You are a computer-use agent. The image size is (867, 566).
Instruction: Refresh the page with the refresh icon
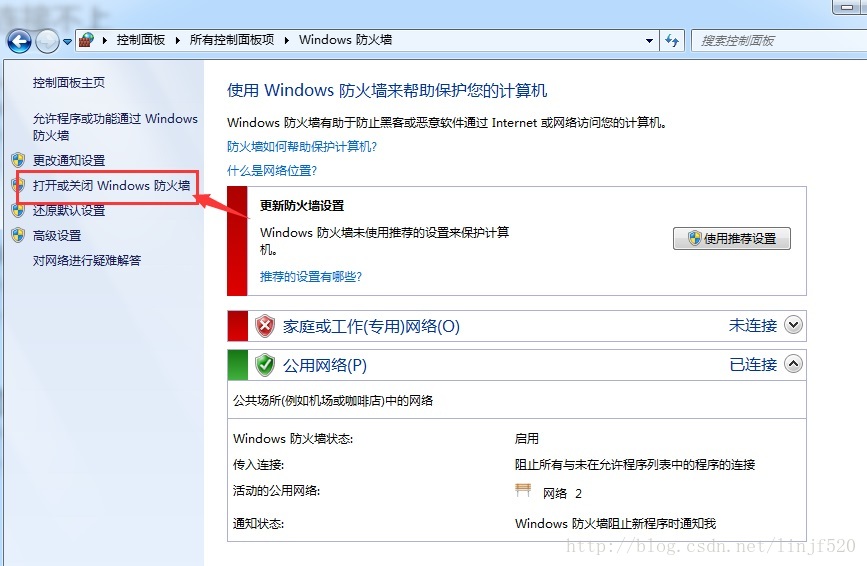(x=672, y=40)
